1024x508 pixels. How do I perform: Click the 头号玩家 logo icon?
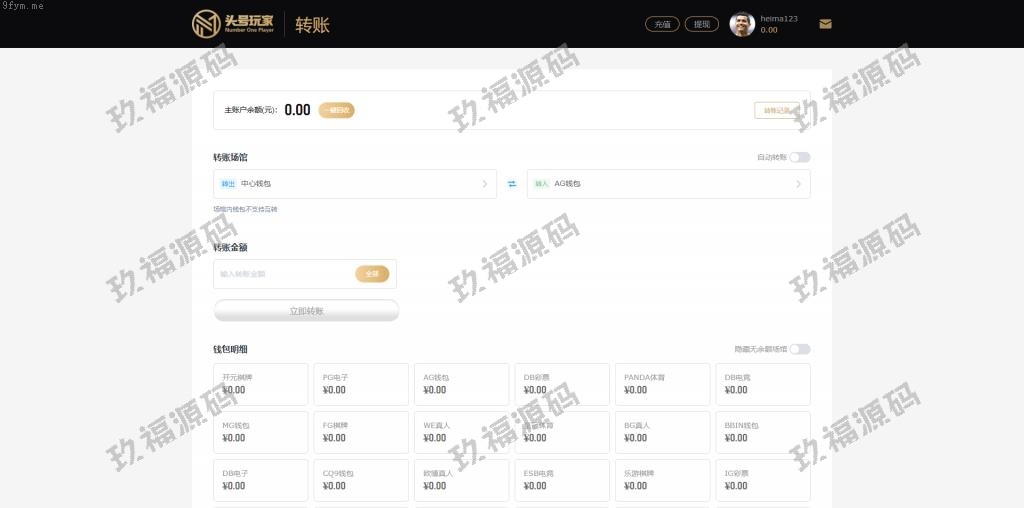point(207,24)
